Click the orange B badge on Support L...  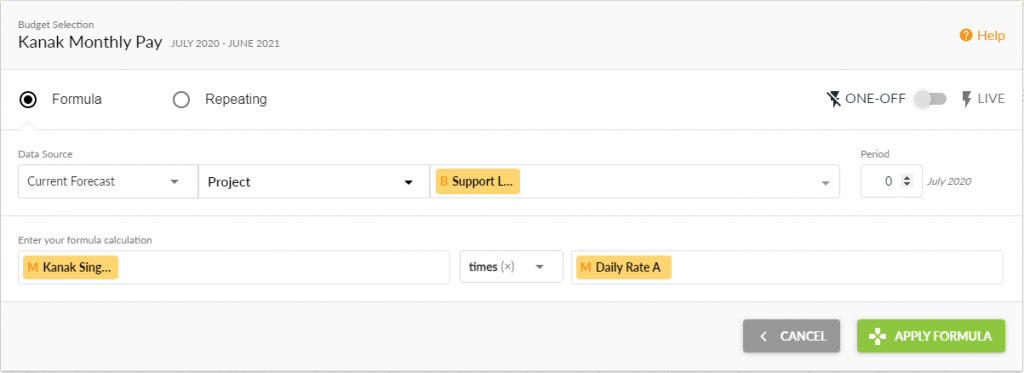point(444,182)
